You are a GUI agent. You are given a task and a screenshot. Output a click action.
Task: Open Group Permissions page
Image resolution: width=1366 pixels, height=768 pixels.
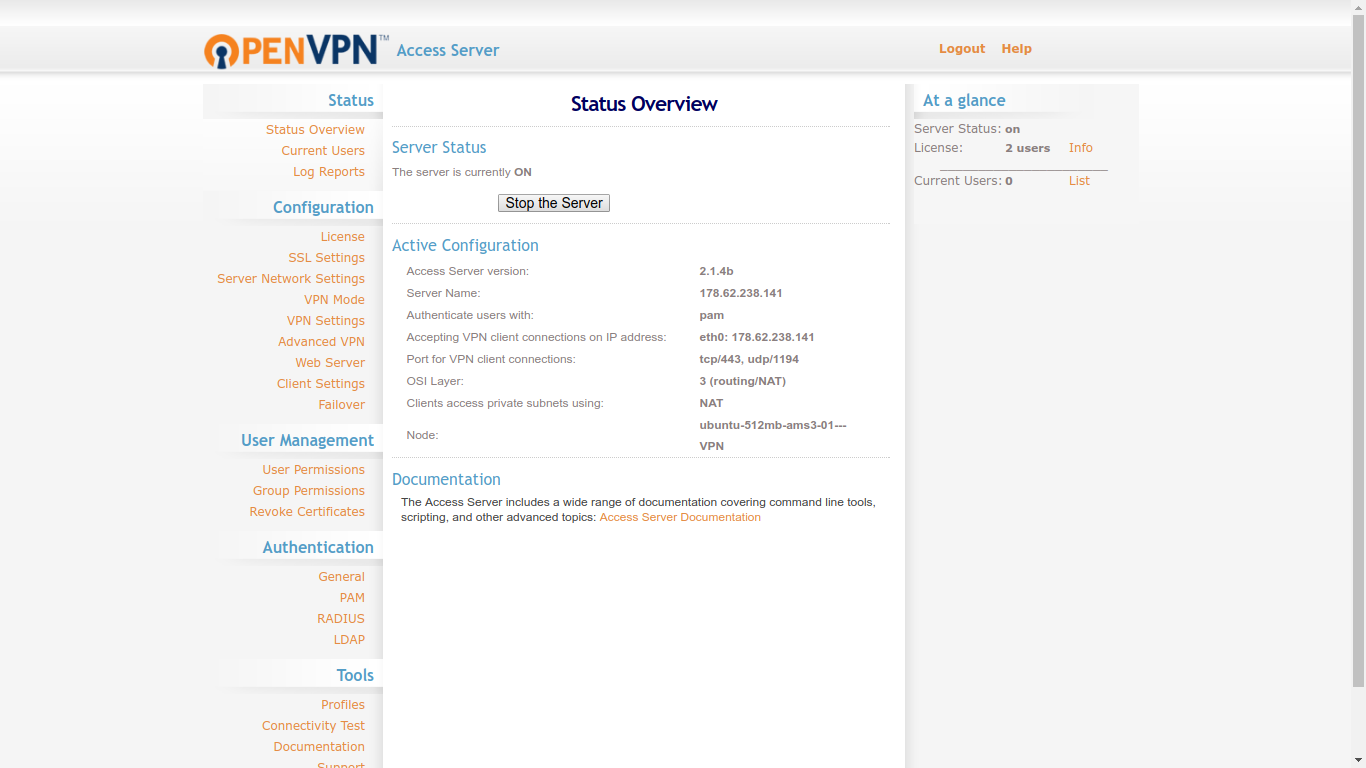[309, 491]
